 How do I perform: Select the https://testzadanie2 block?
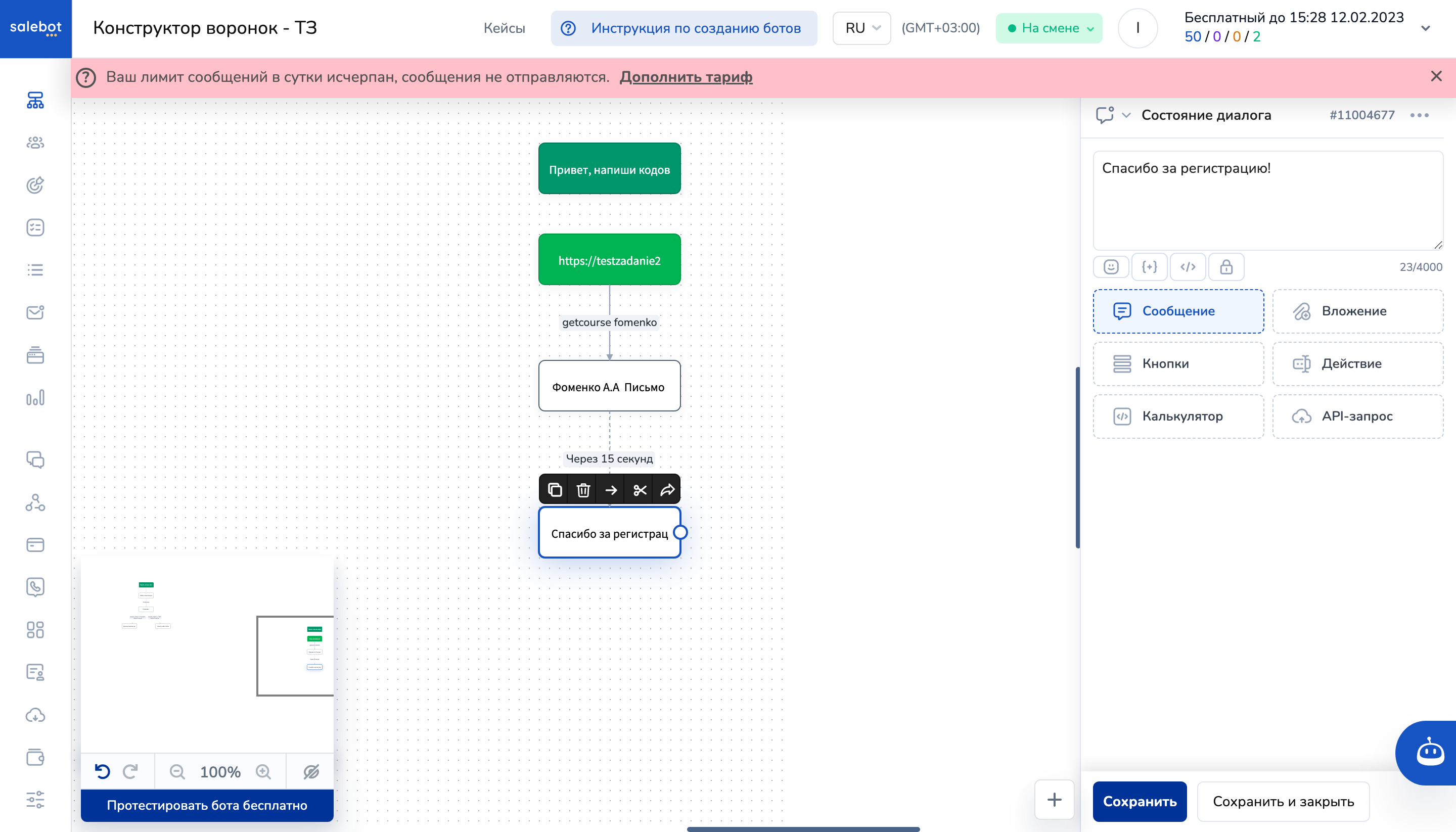pos(609,259)
